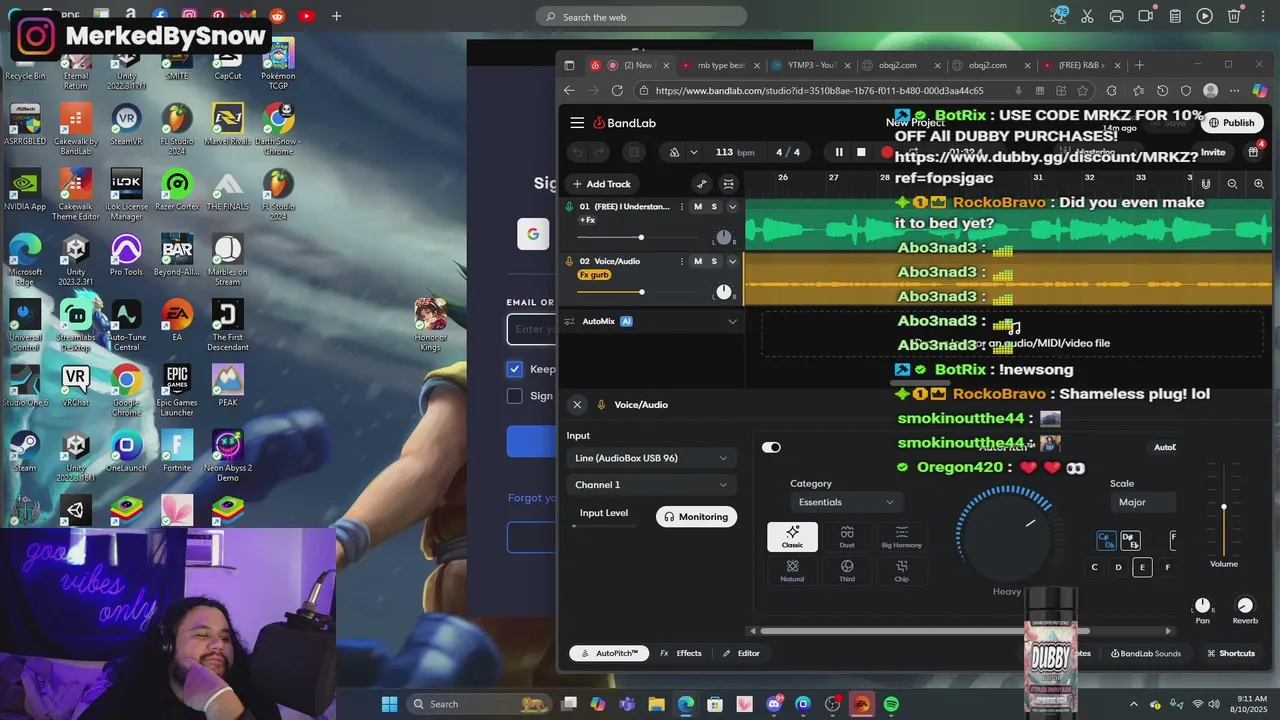This screenshot has height=720, width=1280.
Task: Select key note C
Action: click(x=1094, y=567)
